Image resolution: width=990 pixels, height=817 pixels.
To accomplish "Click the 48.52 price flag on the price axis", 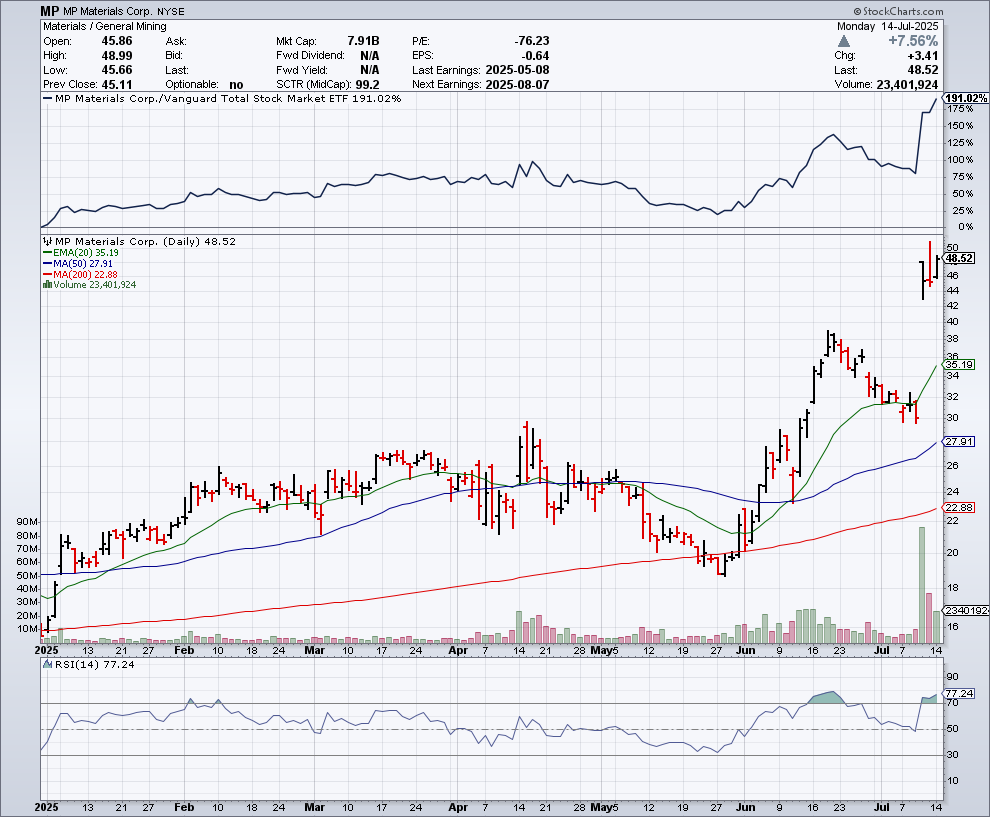I will [959, 258].
